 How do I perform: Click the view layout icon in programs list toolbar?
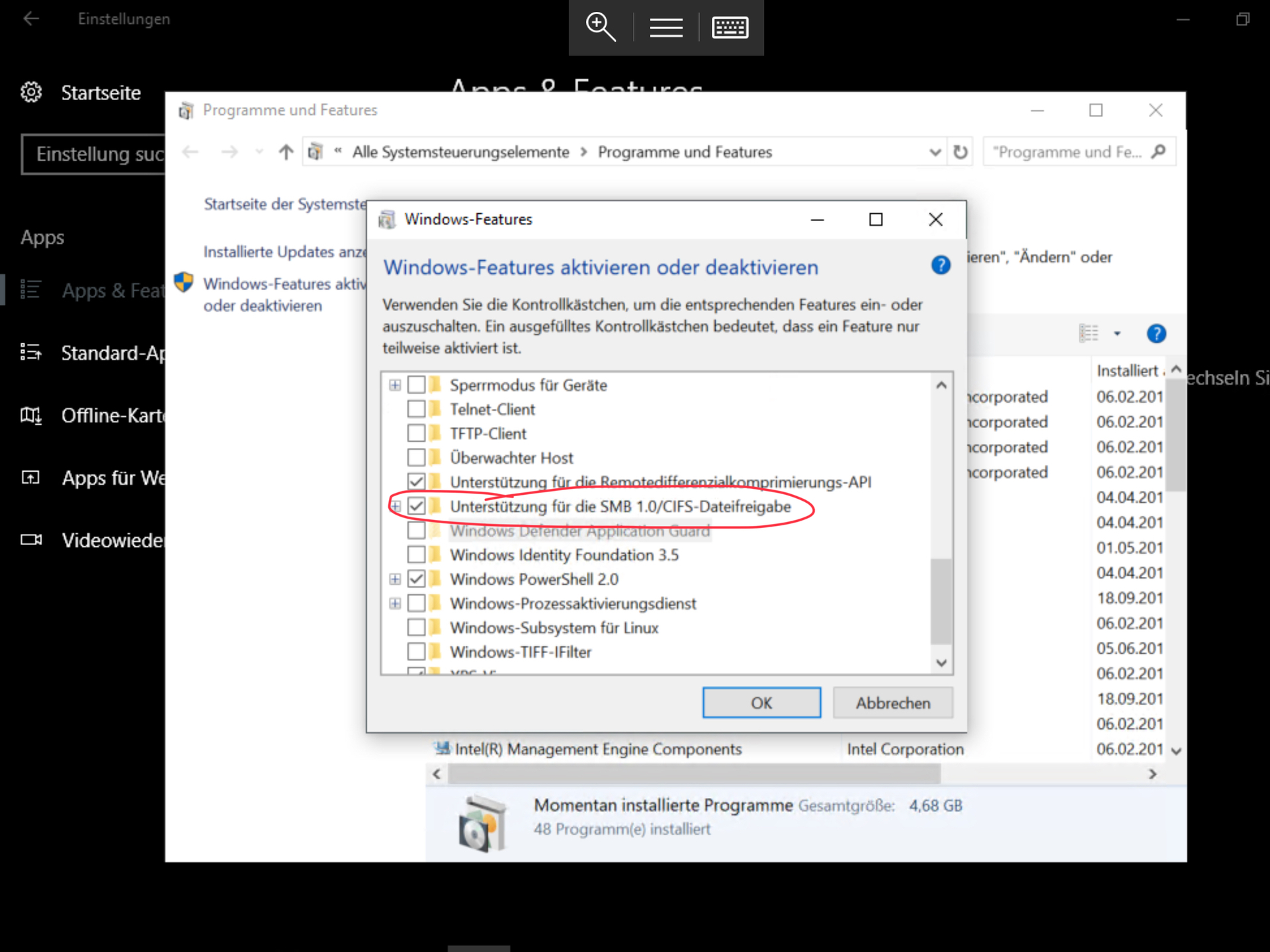click(1089, 333)
